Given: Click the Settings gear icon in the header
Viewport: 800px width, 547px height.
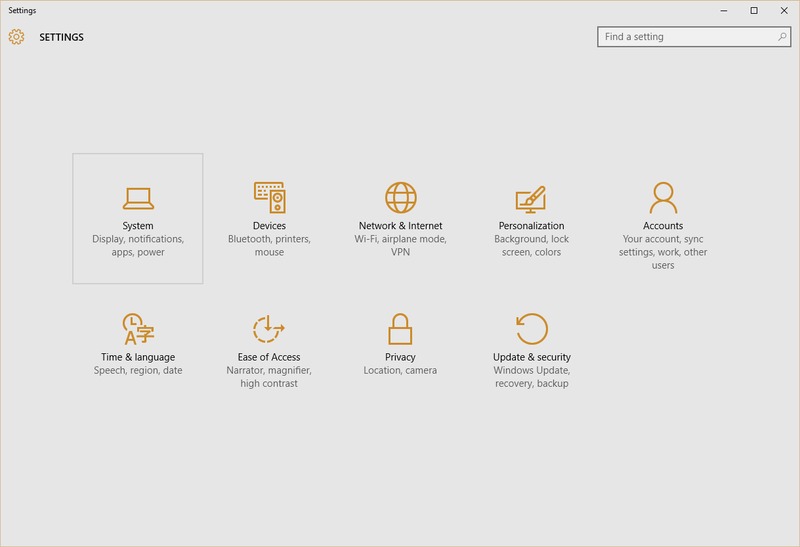Looking at the screenshot, I should tap(16, 37).
